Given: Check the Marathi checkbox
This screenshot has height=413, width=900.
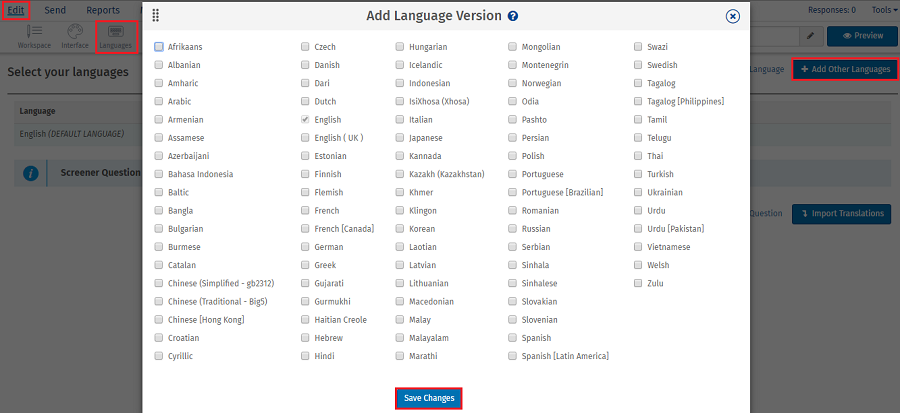Looking at the screenshot, I should click(x=399, y=356).
